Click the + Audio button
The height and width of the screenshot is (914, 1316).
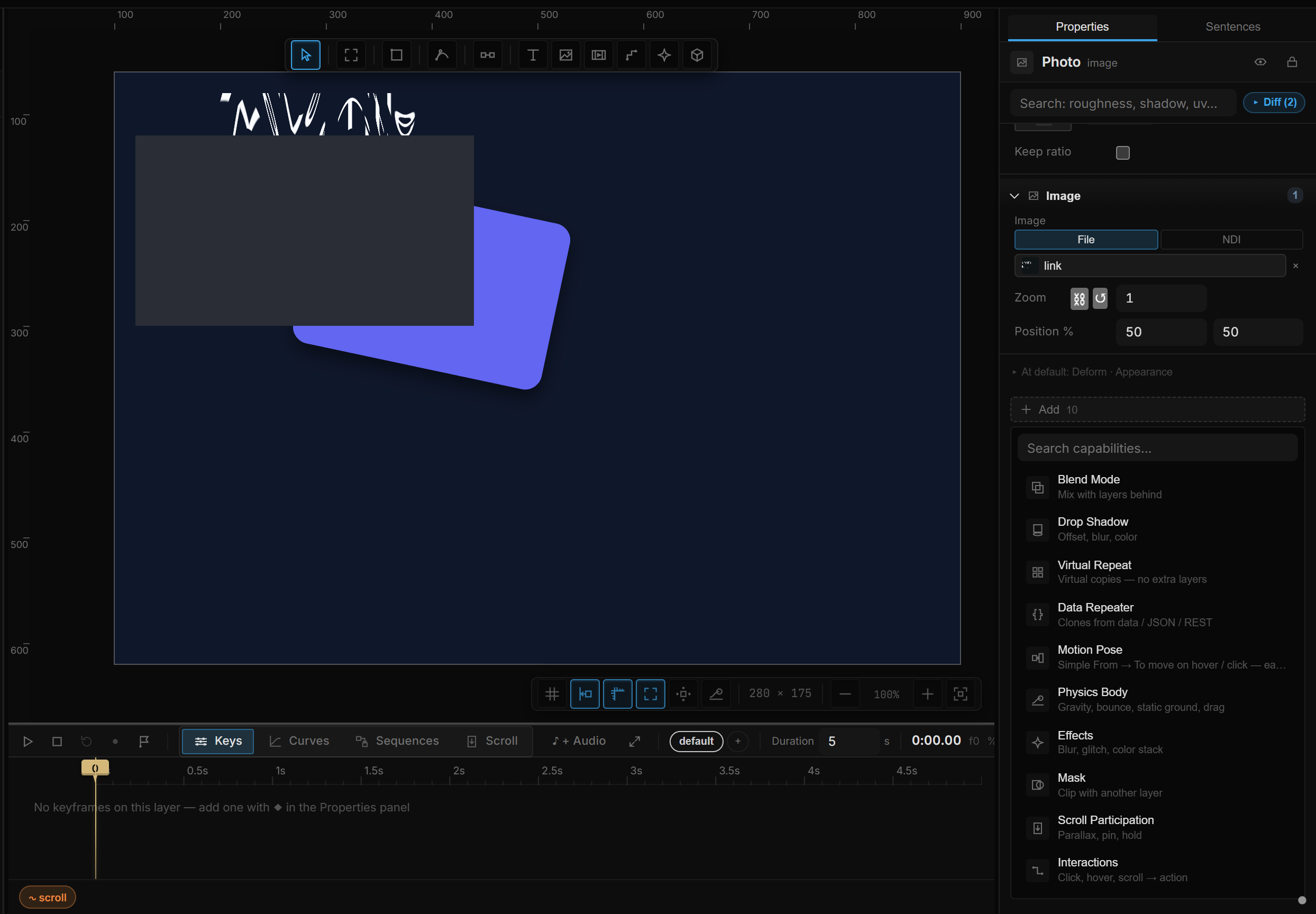coord(579,741)
